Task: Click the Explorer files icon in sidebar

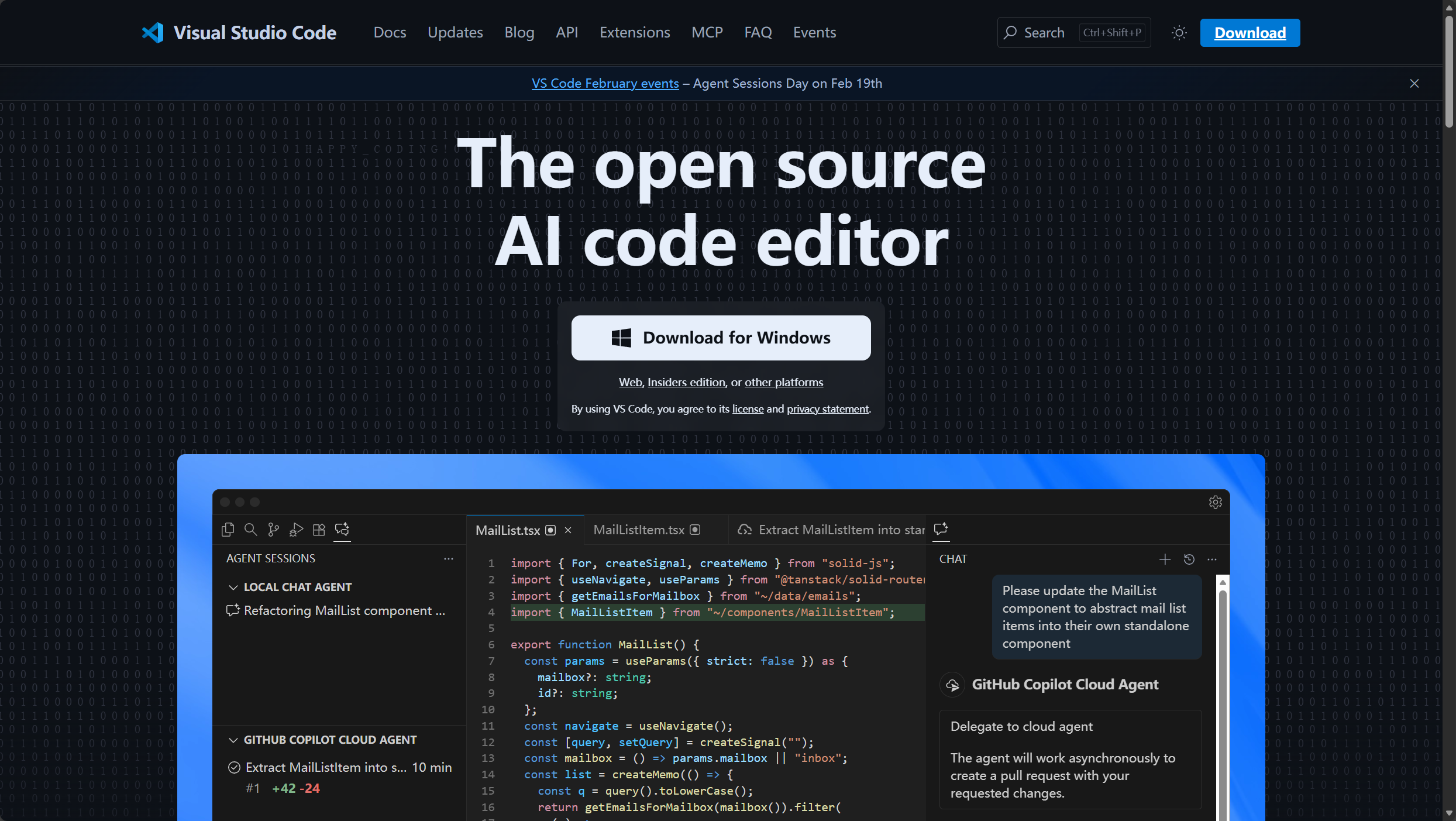Action: pos(228,530)
